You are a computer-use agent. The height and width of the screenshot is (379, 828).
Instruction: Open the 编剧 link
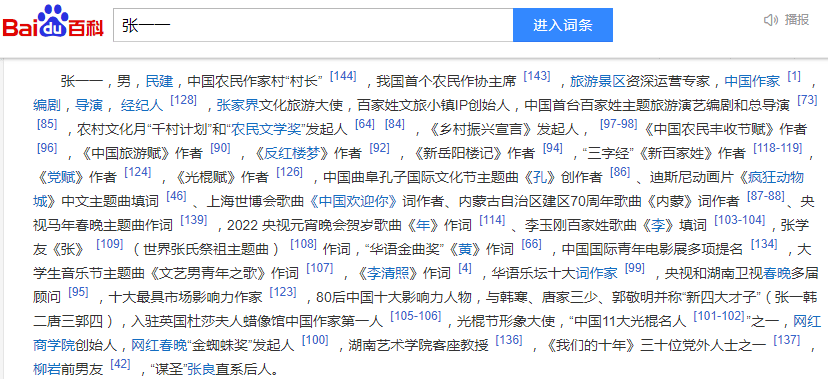click(x=46, y=105)
